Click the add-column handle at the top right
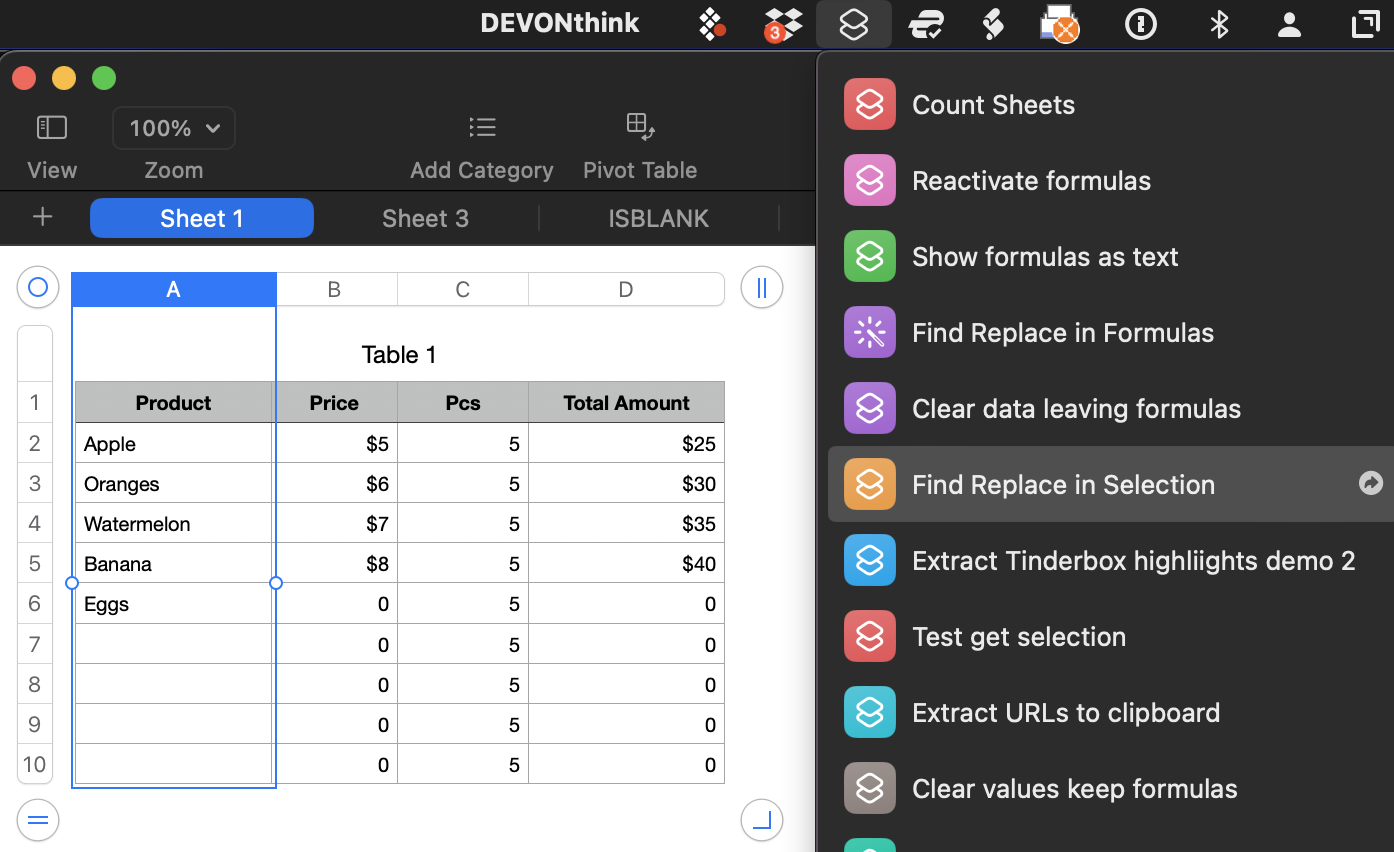The image size is (1394, 852). tap(762, 288)
